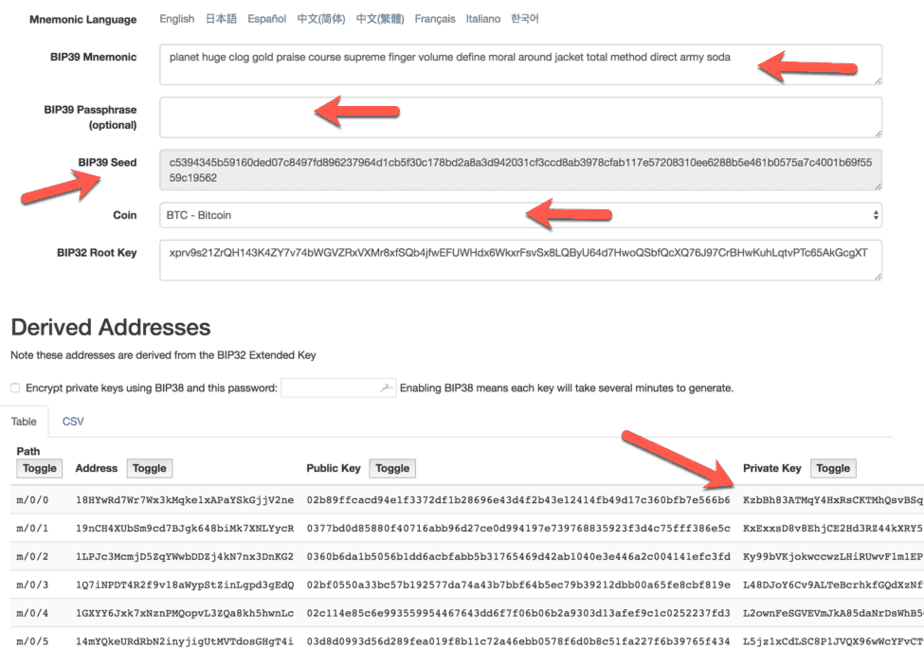Viewport: 924px width, 648px height.
Task: Click the BIP32 Root Key text area
Action: click(x=520, y=260)
